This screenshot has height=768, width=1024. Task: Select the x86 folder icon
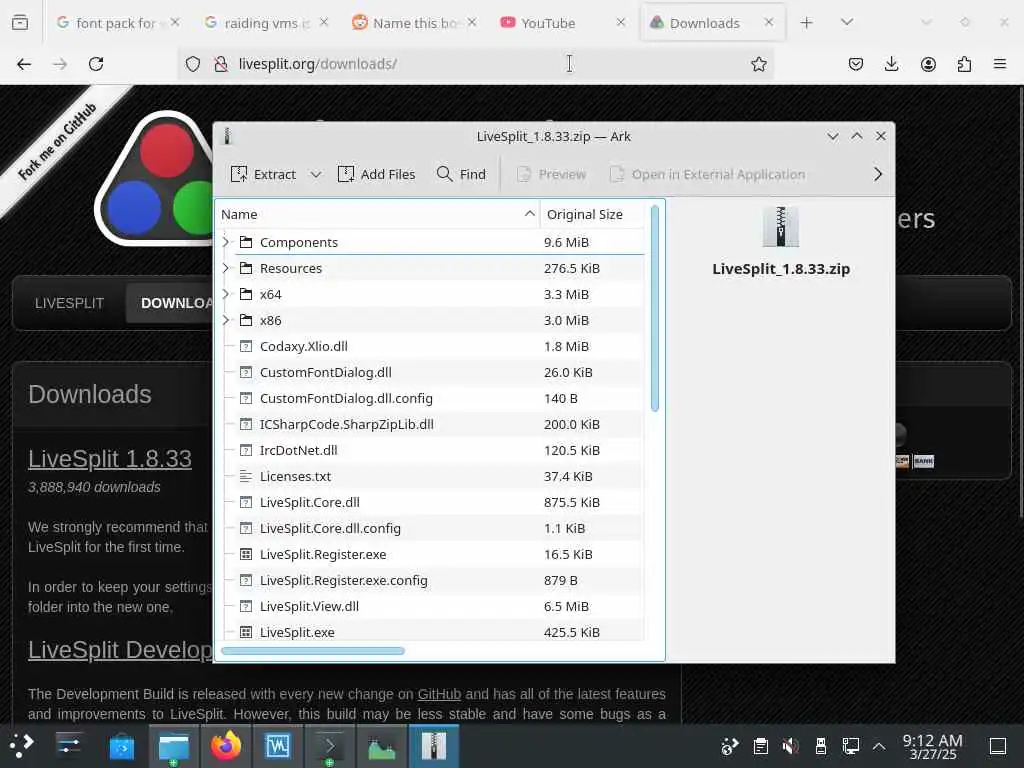click(246, 321)
